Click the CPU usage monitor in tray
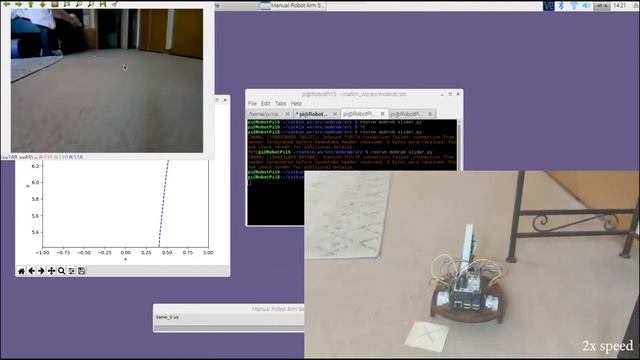The width and height of the screenshot is (640, 360). pyautogui.click(x=601, y=5)
